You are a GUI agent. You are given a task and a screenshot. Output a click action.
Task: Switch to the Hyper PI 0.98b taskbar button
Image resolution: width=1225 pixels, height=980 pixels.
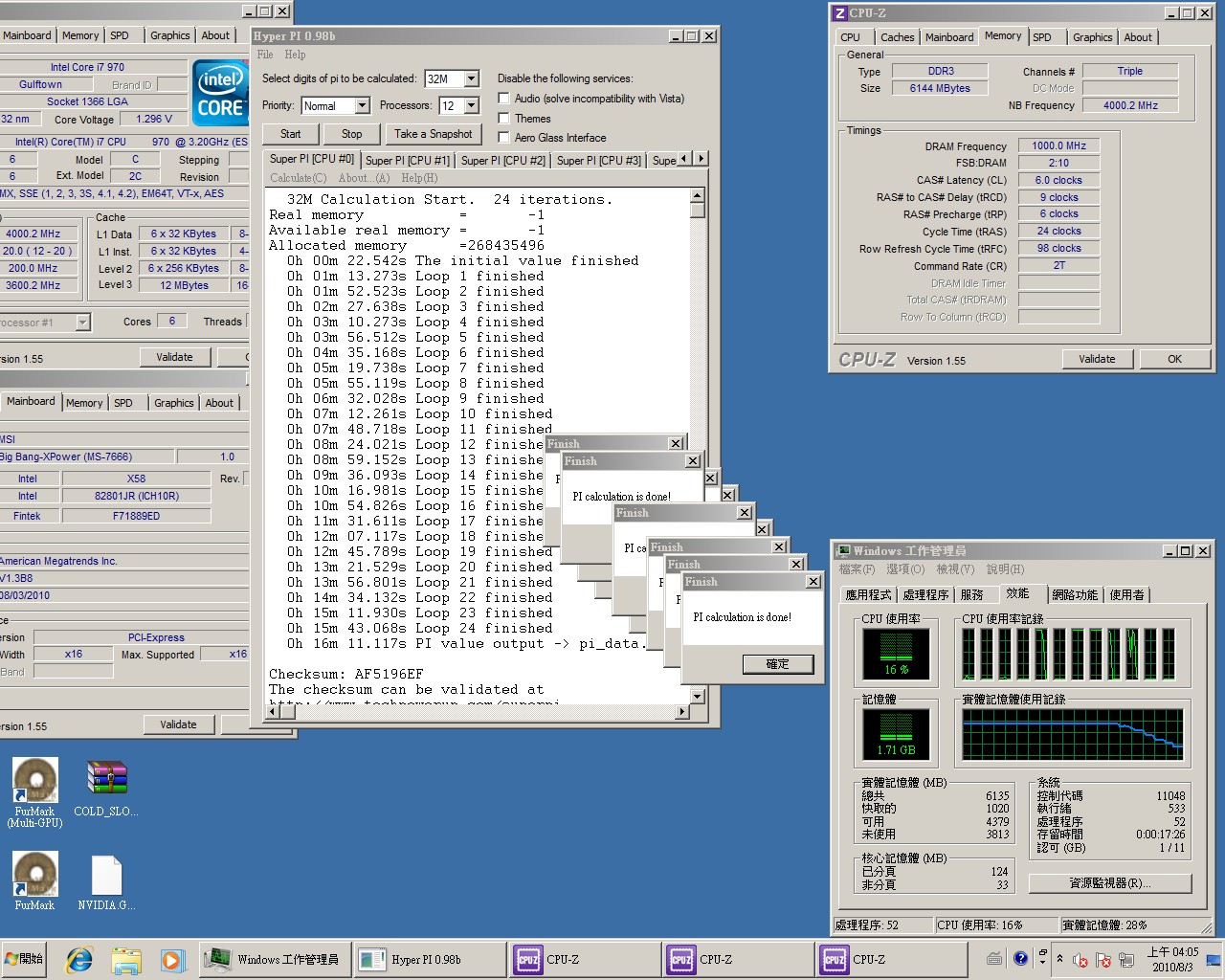[x=430, y=959]
